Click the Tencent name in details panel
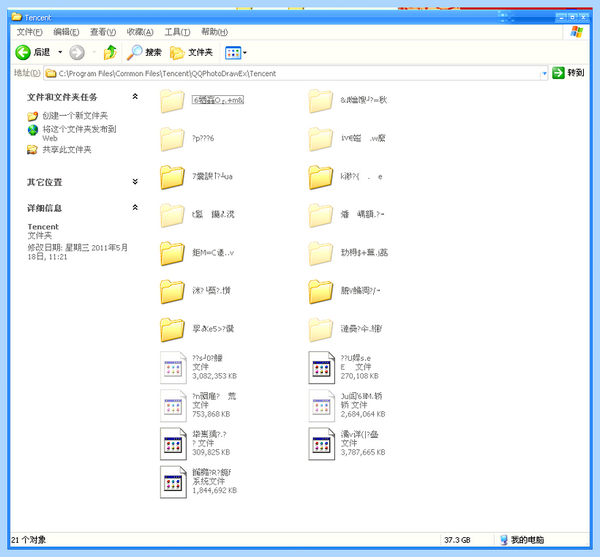Image resolution: width=600 pixels, height=557 pixels. tap(43, 226)
